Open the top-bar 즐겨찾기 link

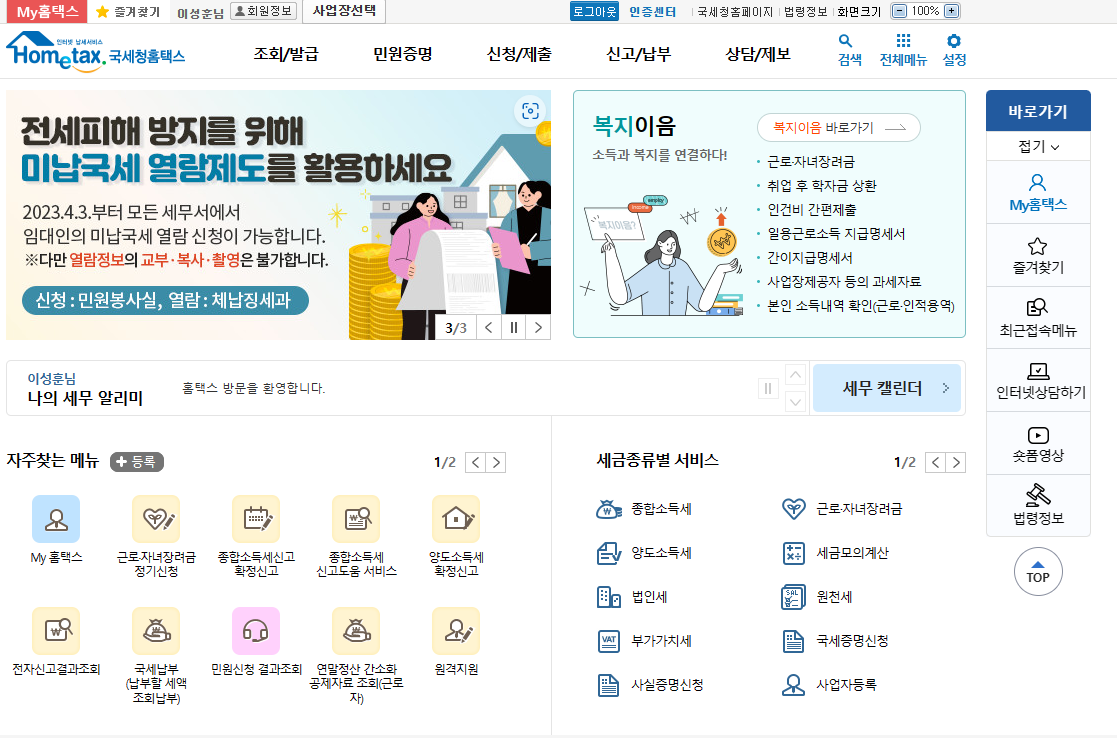(128, 12)
